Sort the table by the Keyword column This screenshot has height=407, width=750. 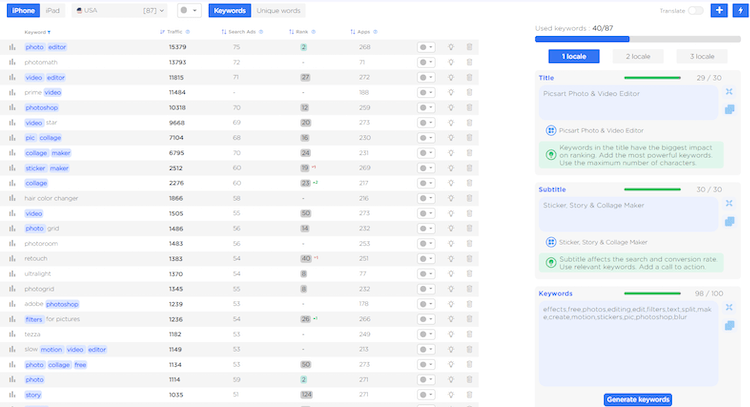(x=37, y=32)
